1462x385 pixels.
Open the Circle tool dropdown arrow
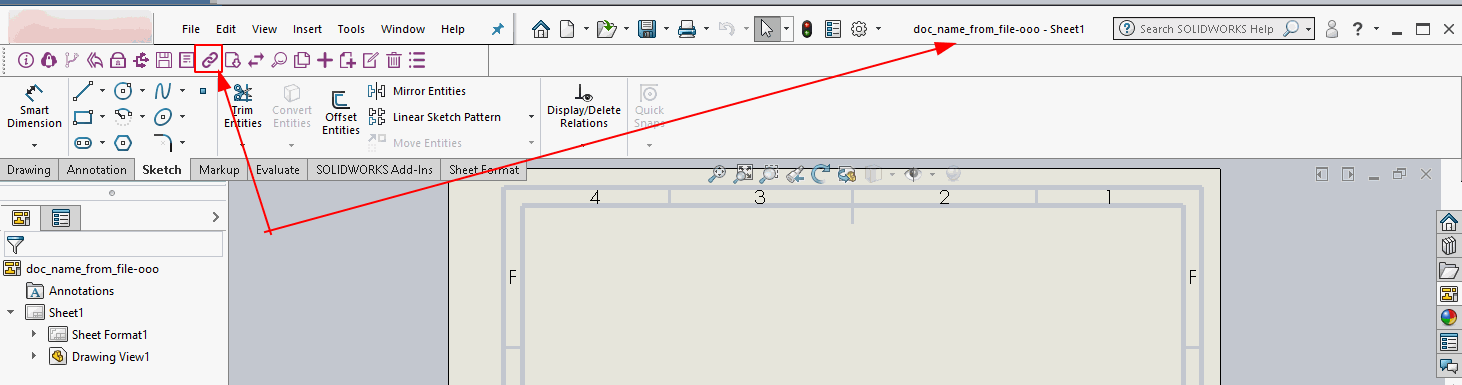(x=142, y=91)
